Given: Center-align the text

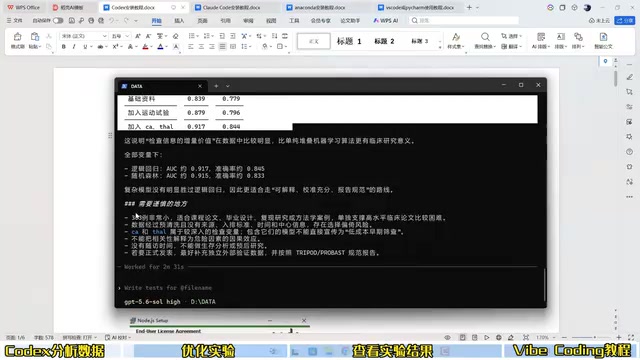Looking at the screenshot, I should 201,47.
